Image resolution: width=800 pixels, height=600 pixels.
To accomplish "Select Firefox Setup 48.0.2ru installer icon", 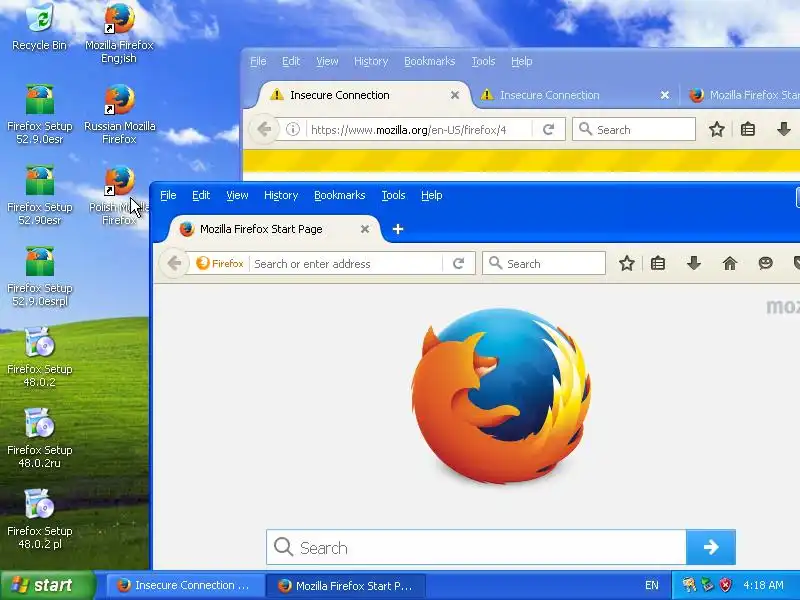I will coord(39,438).
